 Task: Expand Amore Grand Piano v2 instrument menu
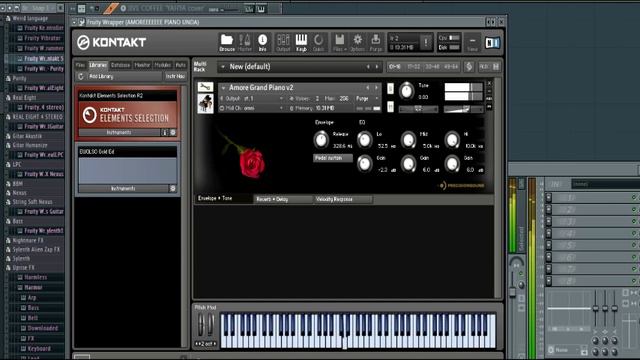223,88
